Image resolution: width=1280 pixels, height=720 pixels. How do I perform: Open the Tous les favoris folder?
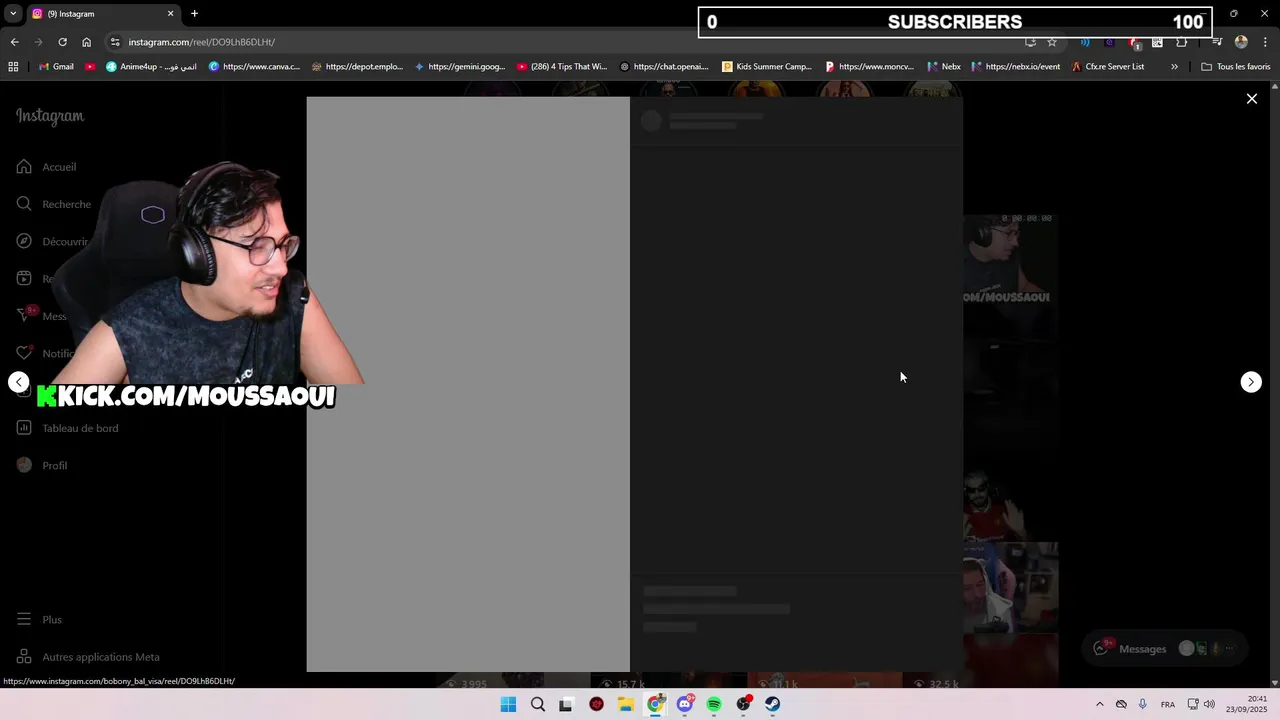(1235, 67)
